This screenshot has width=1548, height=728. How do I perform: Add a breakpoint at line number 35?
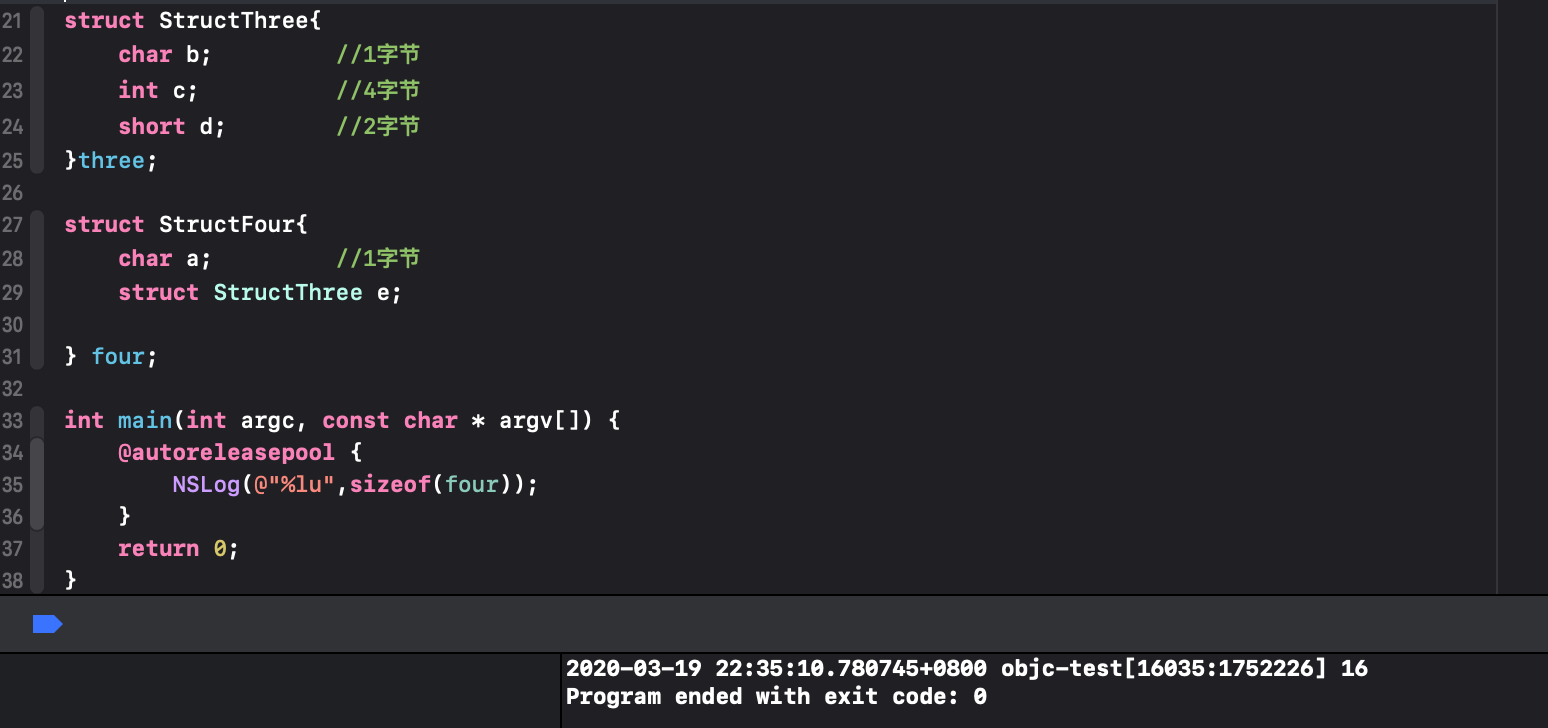(x=12, y=485)
